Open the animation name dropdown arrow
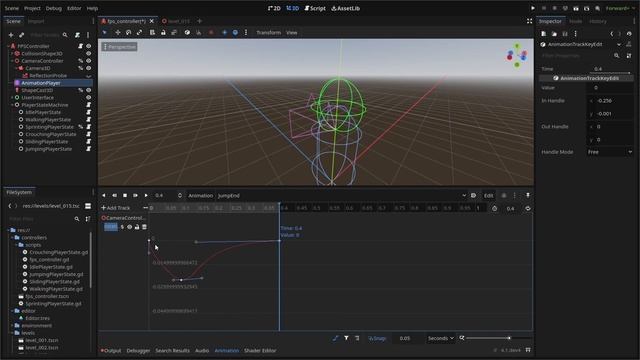640x360 pixels. (464, 196)
